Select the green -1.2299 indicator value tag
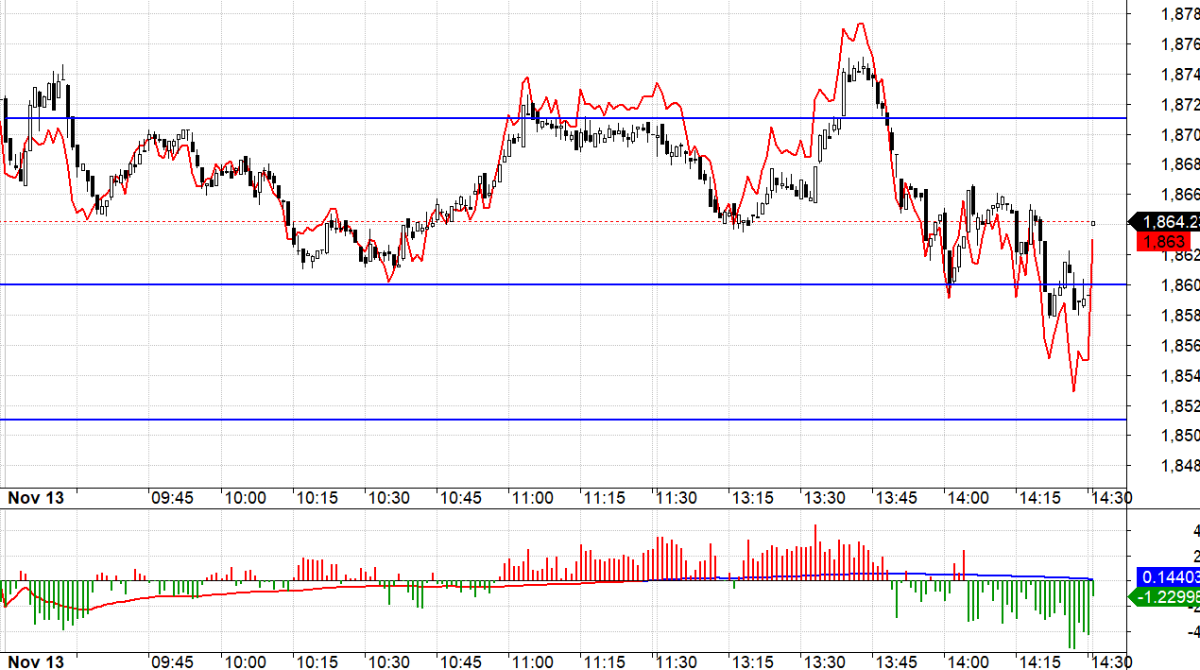1200x670 pixels. point(1167,597)
